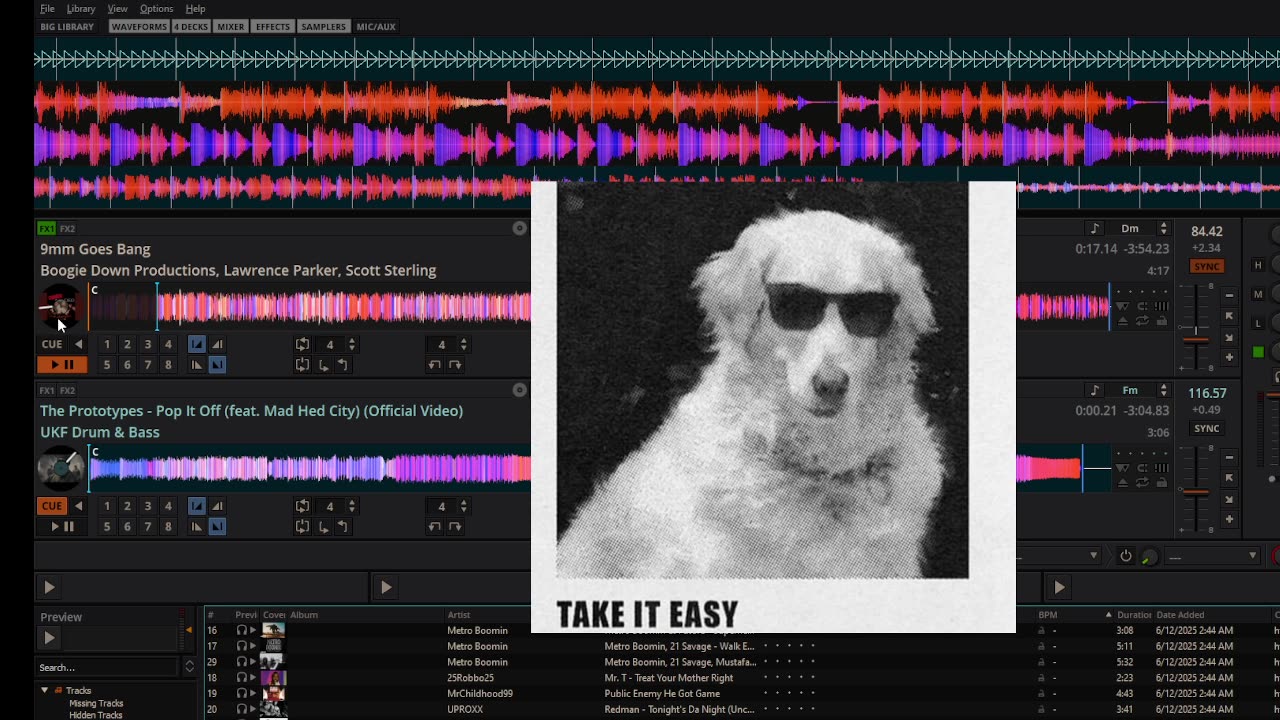Viewport: 1280px width, 720px height.
Task: Click play/pause on the 9mm Goes Bang deck
Action: pos(62,365)
